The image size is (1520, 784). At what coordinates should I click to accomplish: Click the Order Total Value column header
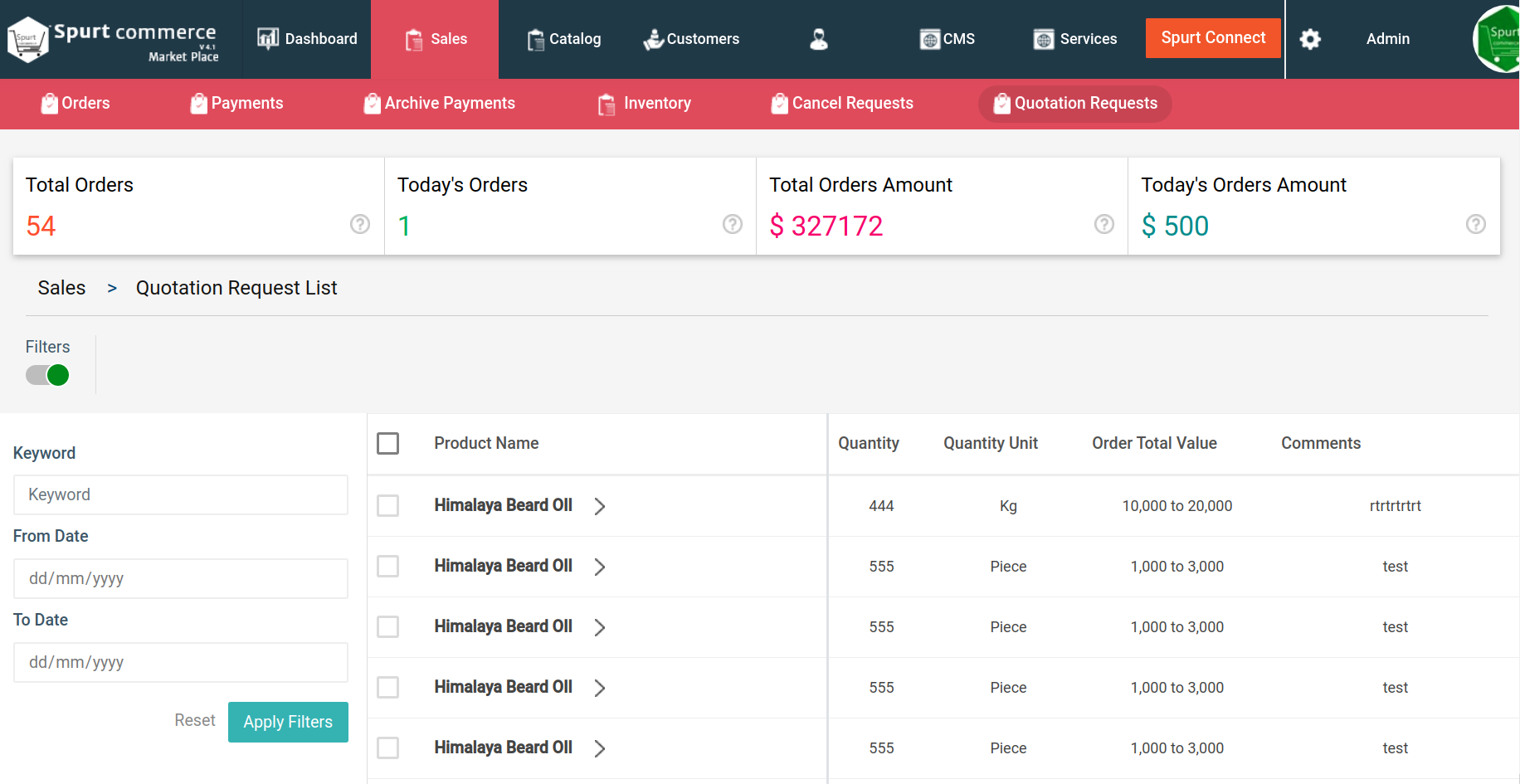click(x=1154, y=443)
